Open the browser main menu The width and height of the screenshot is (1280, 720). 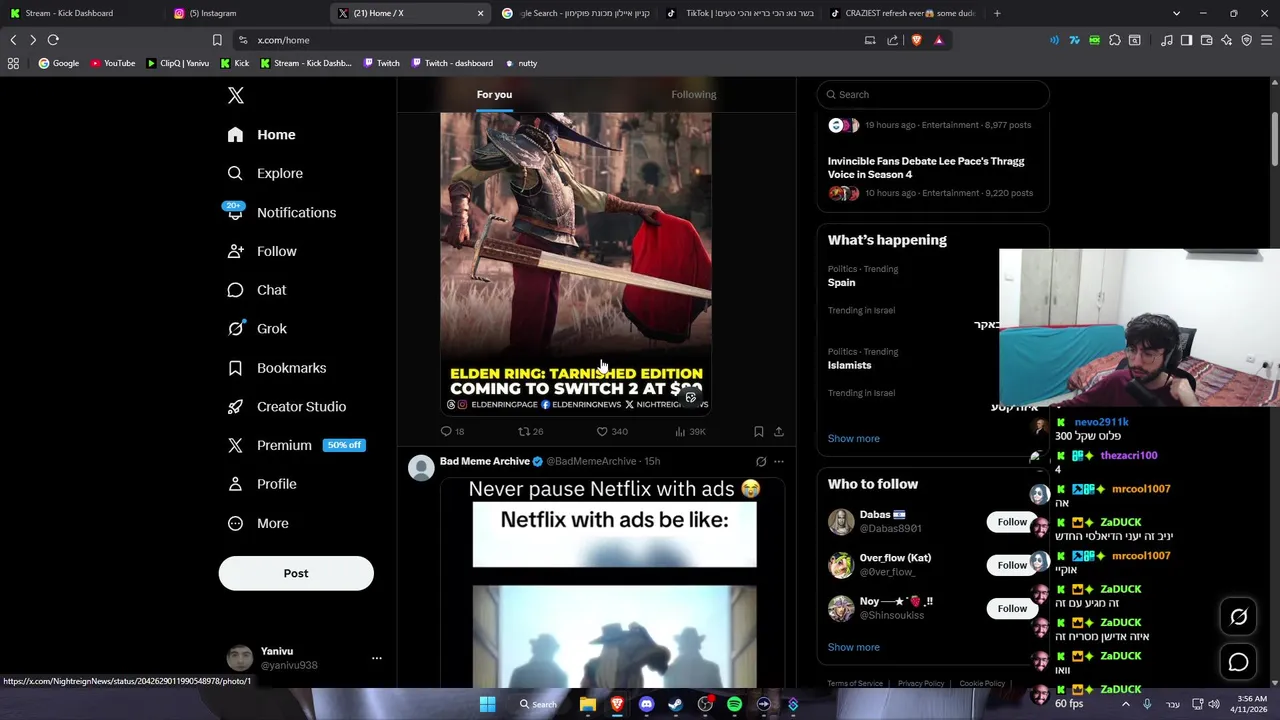pos(1267,40)
